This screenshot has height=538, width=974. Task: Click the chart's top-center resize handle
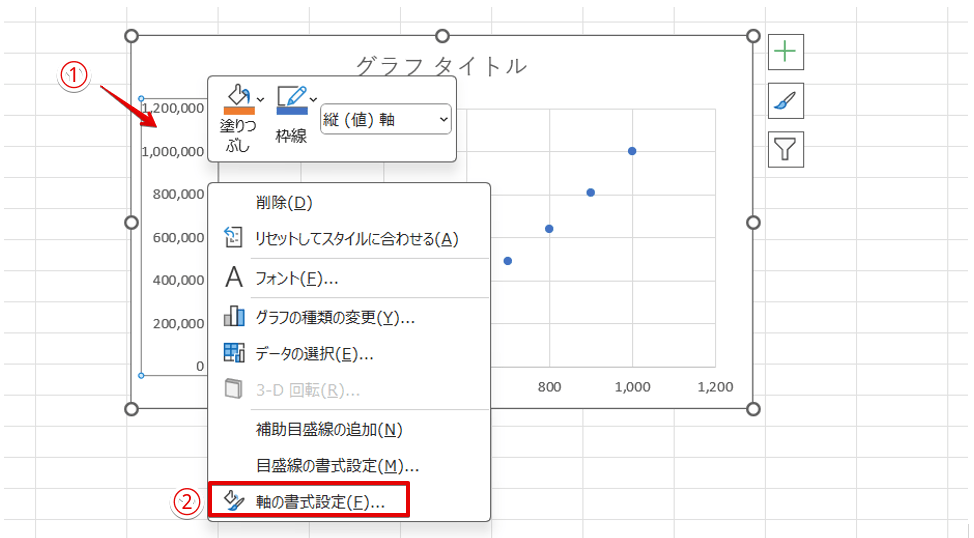[442, 36]
